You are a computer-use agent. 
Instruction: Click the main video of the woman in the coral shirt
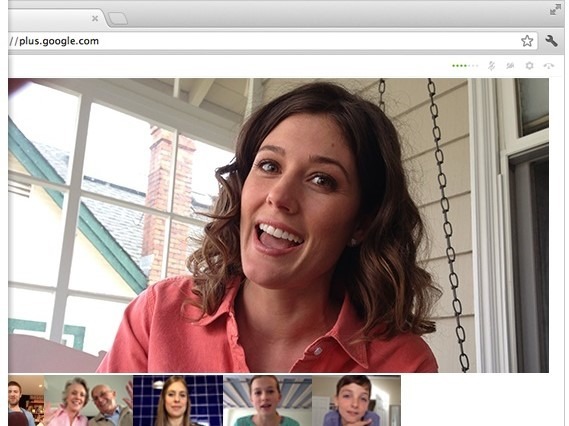pos(278,225)
